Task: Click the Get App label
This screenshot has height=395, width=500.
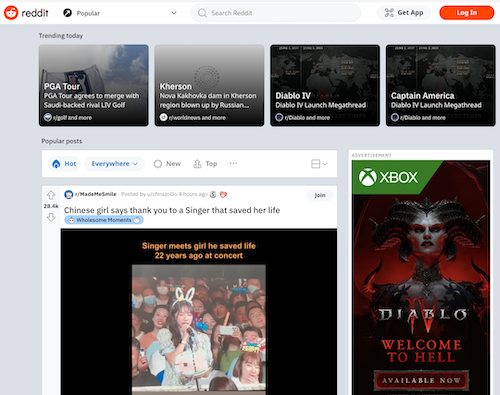Action: click(x=410, y=13)
